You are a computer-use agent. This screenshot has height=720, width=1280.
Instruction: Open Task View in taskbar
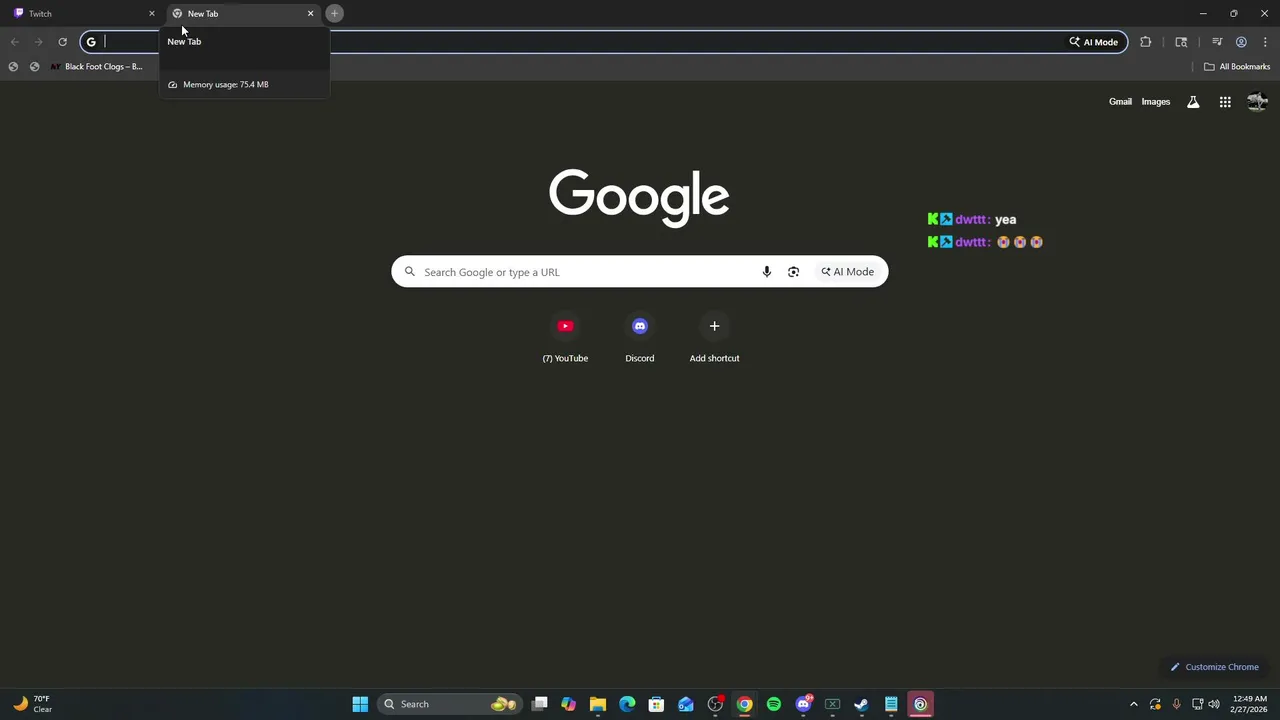pyautogui.click(x=540, y=704)
